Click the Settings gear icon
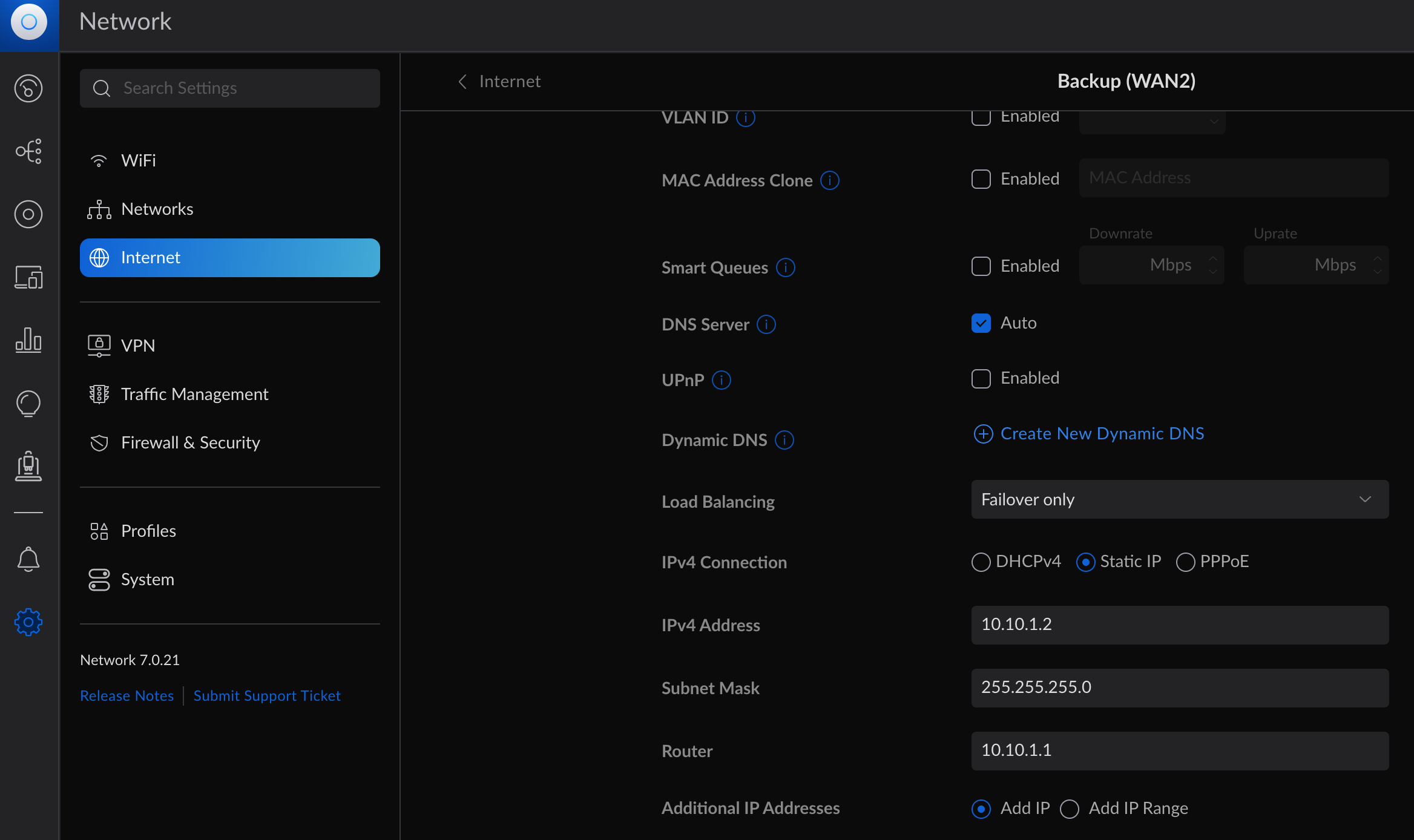 (x=28, y=622)
